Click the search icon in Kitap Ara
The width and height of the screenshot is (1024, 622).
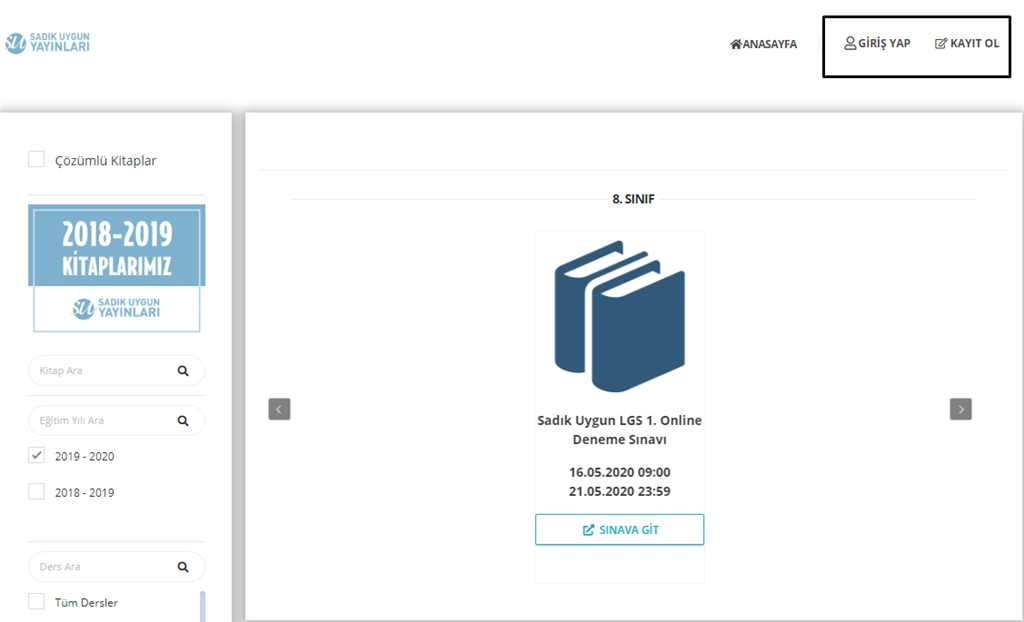click(x=183, y=371)
